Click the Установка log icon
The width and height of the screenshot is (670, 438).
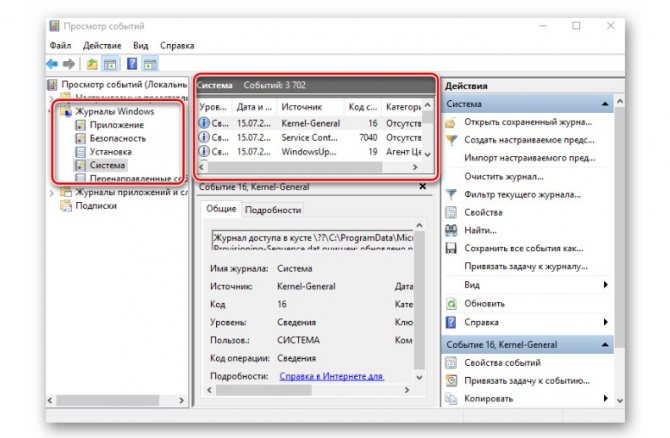click(x=80, y=152)
